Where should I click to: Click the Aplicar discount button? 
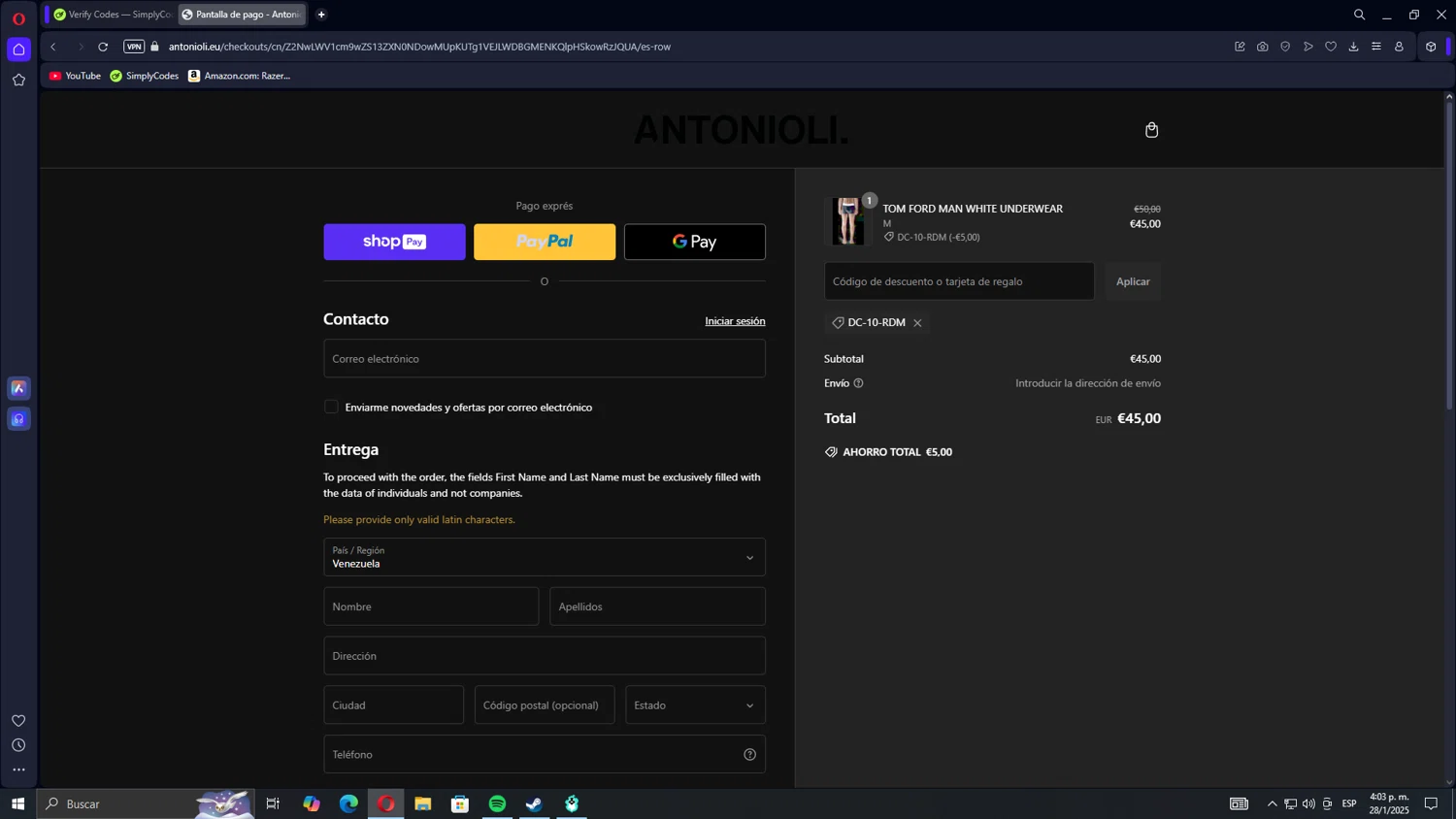pyautogui.click(x=1133, y=281)
